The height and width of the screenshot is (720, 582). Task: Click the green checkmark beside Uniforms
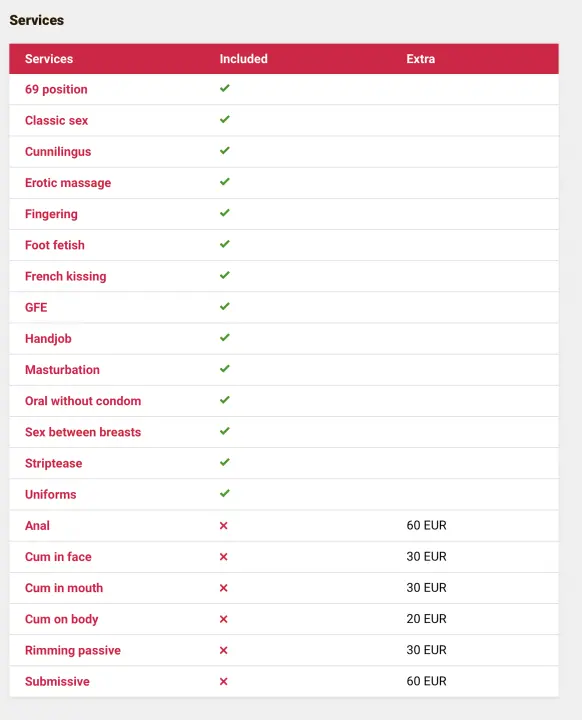coord(225,493)
